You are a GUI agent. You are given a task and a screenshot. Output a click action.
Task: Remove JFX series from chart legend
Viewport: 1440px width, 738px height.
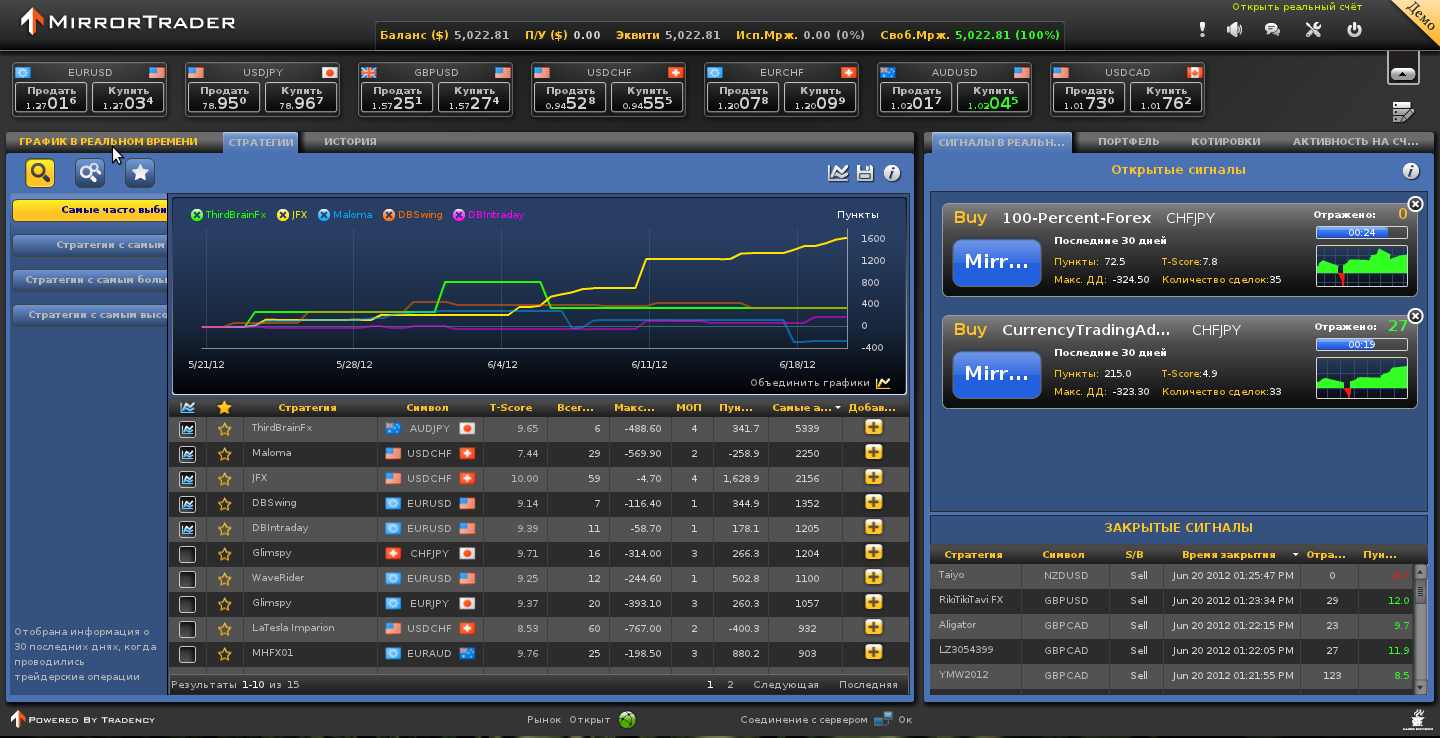click(x=283, y=215)
